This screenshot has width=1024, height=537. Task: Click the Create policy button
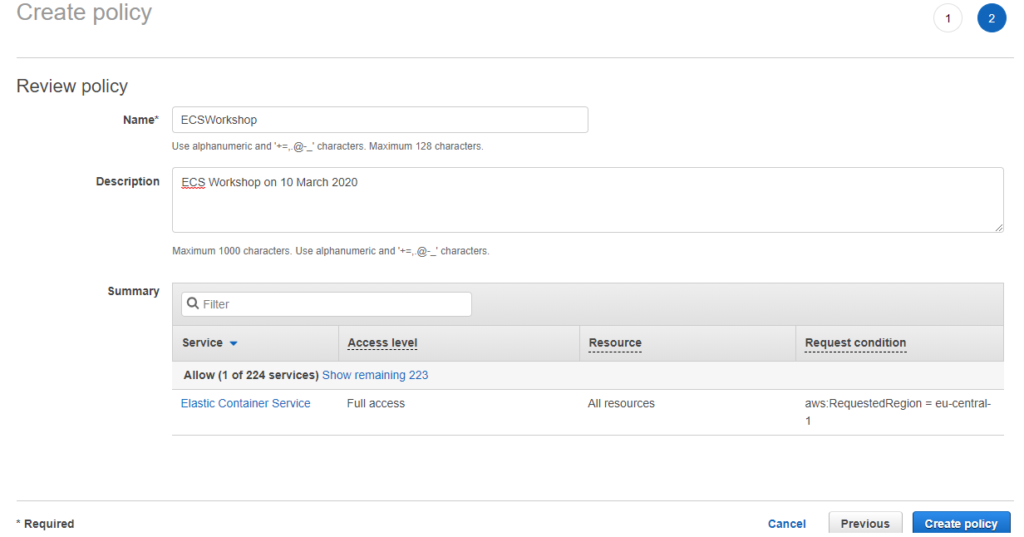[x=961, y=524]
